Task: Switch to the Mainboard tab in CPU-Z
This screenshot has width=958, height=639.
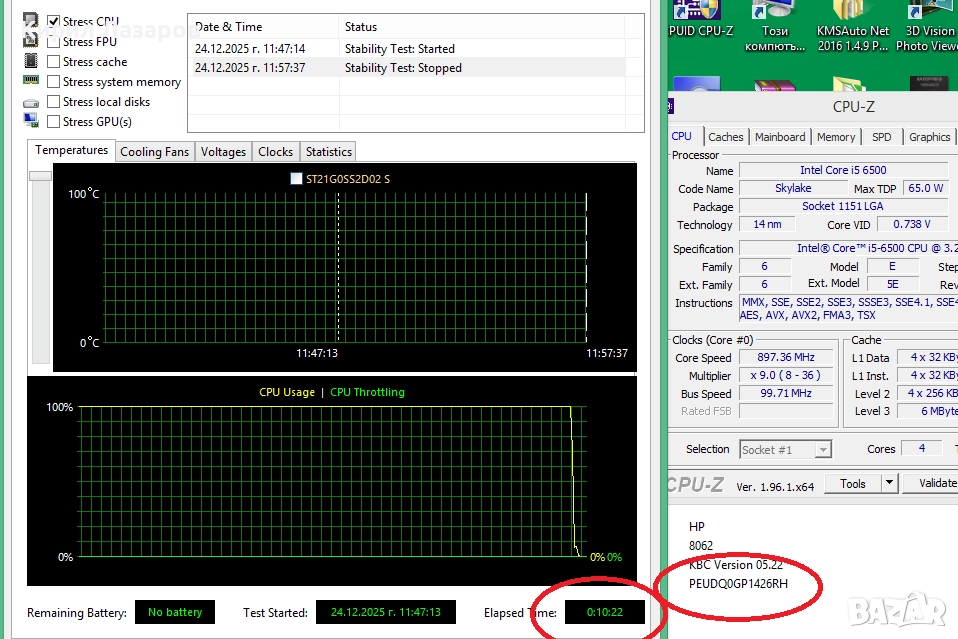Action: click(780, 137)
